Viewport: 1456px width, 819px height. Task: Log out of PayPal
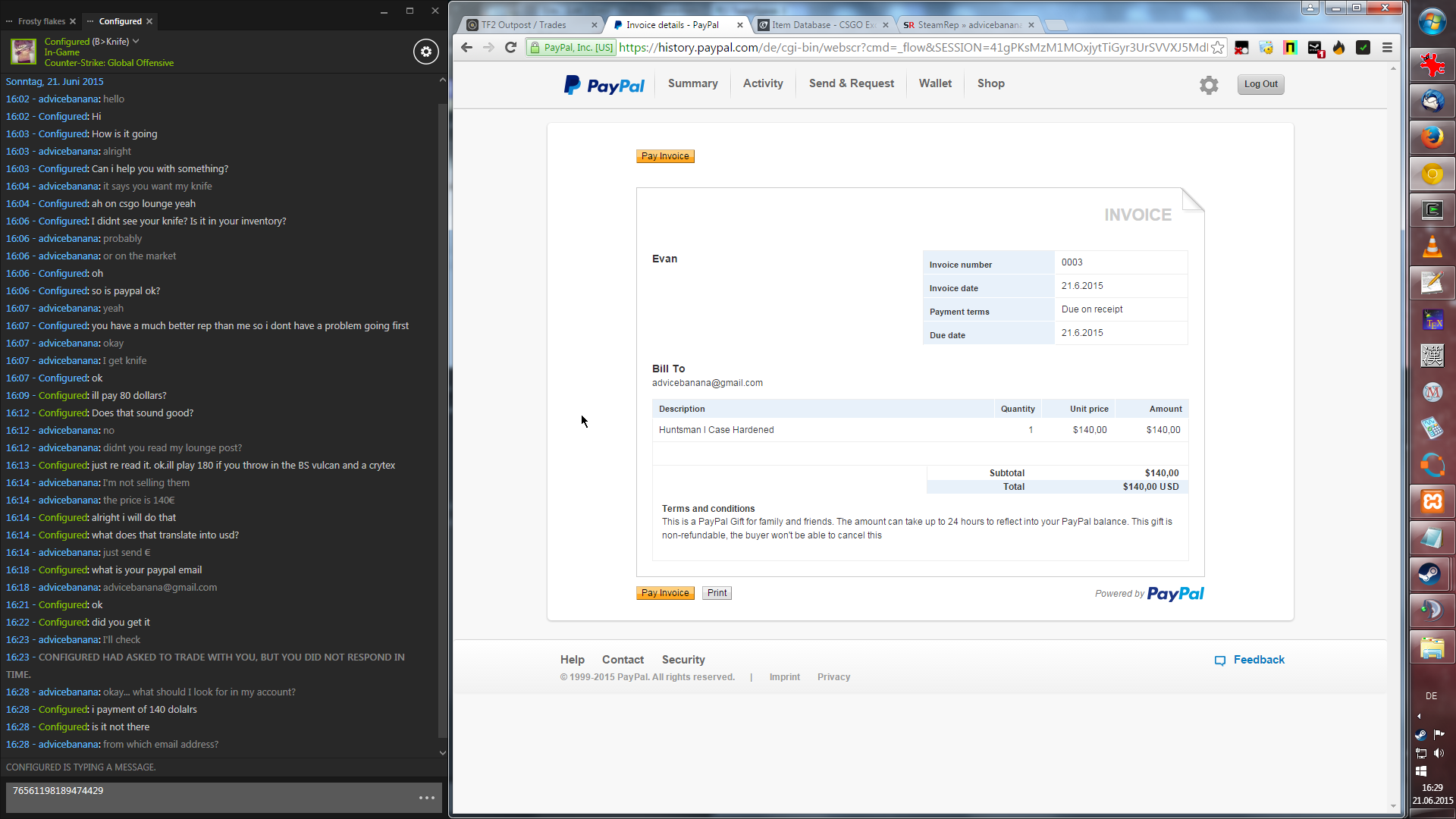point(1260,84)
